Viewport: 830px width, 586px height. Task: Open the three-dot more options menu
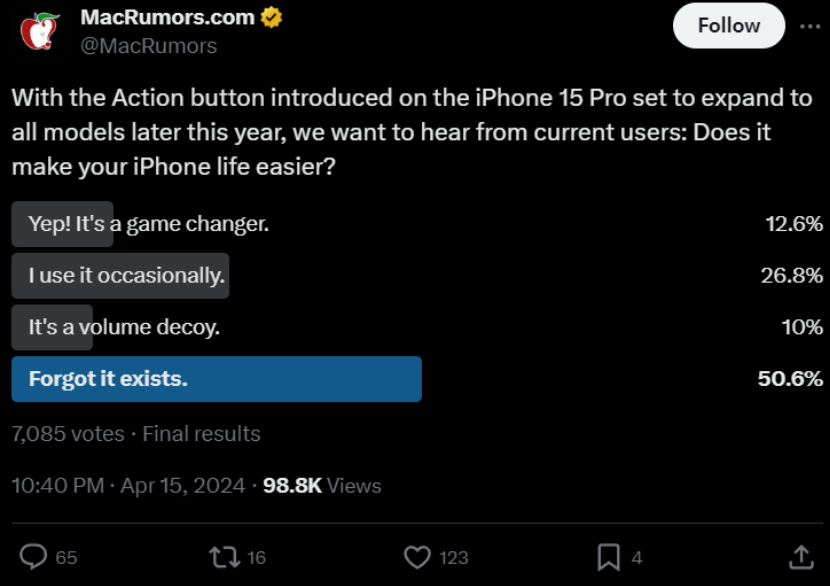809,26
